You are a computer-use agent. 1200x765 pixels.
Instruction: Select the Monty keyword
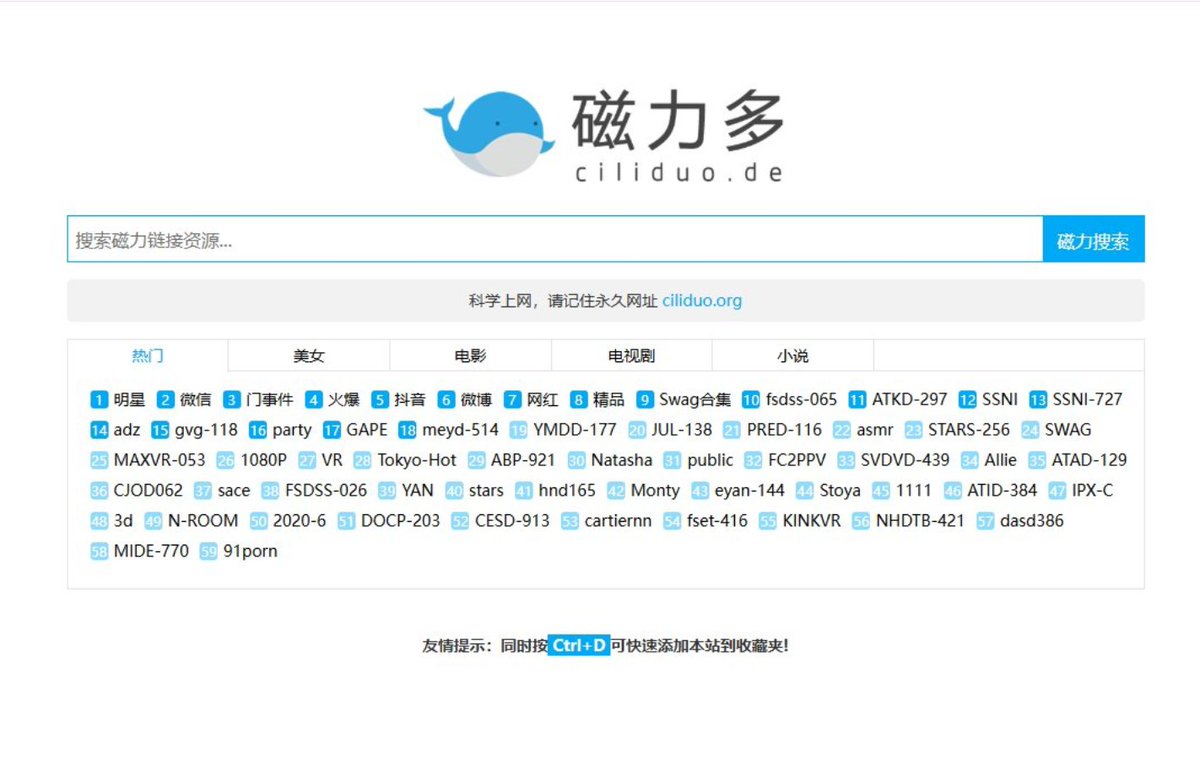point(655,491)
